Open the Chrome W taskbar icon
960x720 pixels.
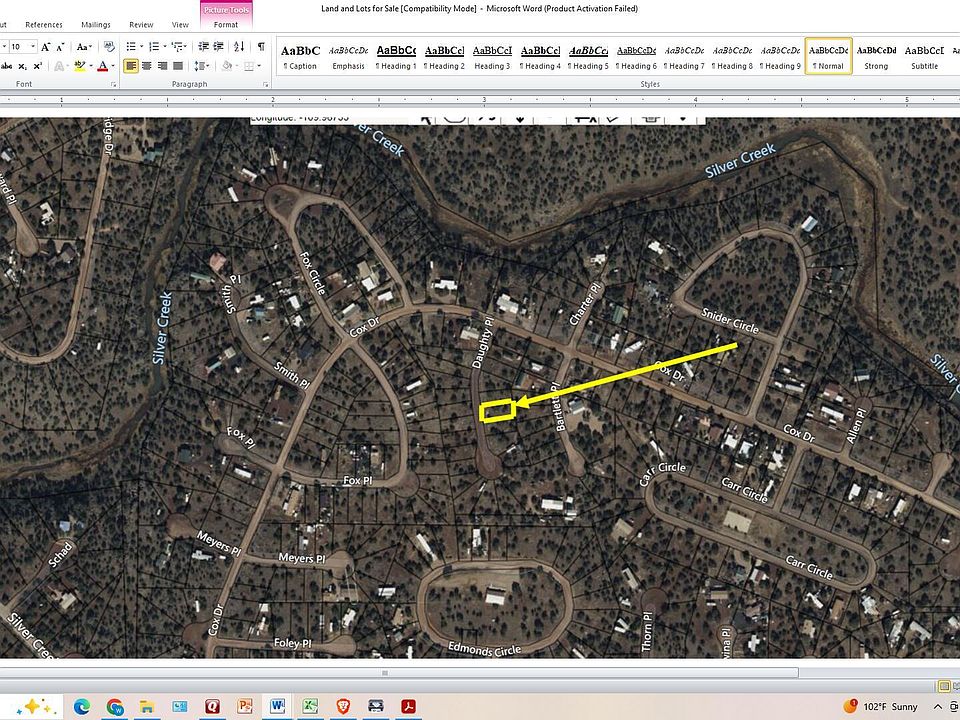point(114,707)
